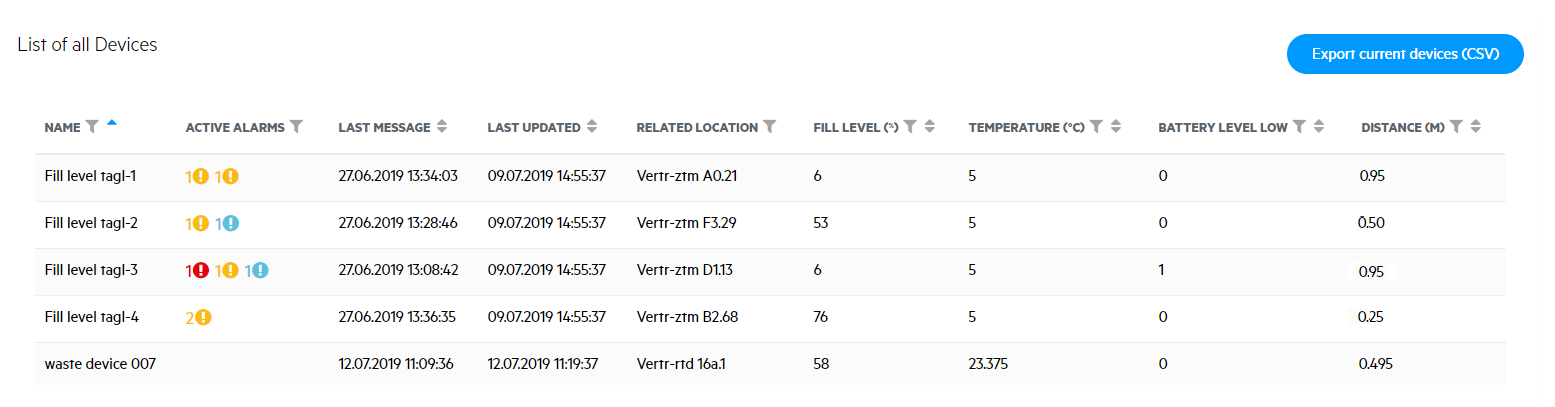Filter by Active Alarms column
This screenshot has height=407, width=1555.
pyautogui.click(x=296, y=127)
